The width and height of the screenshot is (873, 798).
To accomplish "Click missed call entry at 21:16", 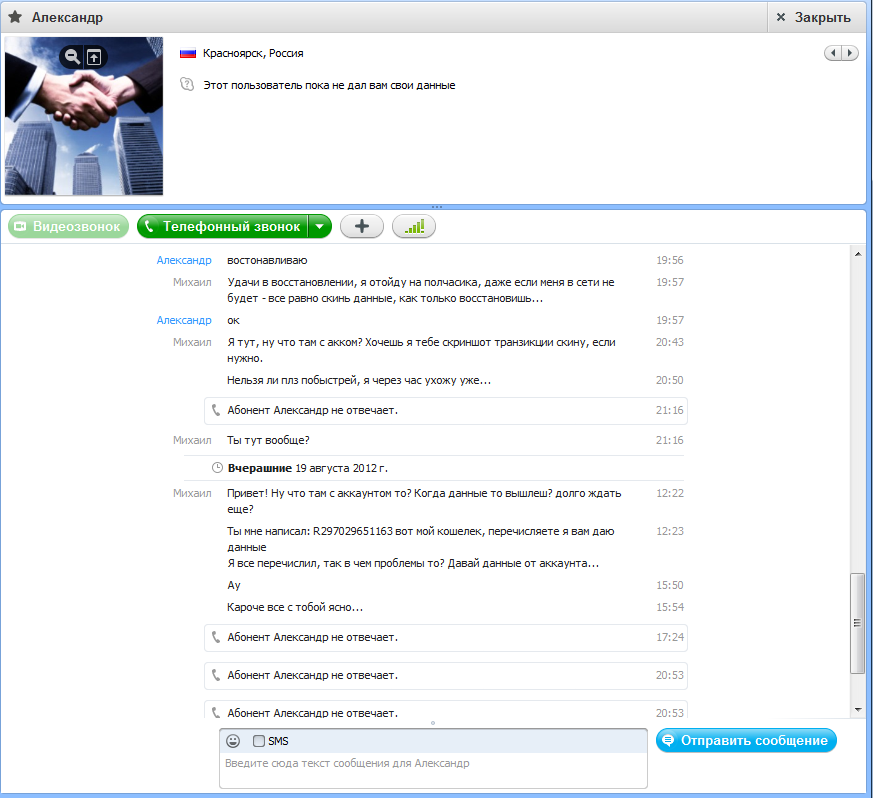I will point(446,410).
